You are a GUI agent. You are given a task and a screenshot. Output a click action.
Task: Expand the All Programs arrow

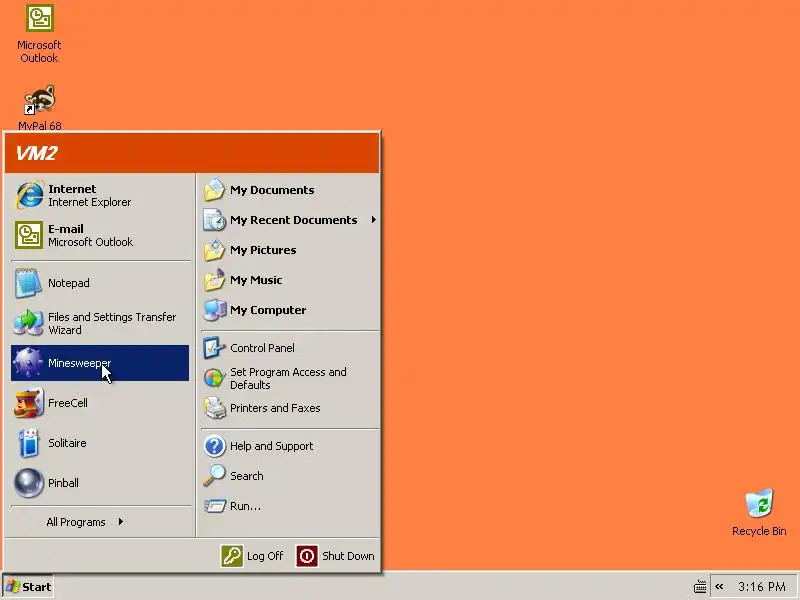[x=120, y=521]
